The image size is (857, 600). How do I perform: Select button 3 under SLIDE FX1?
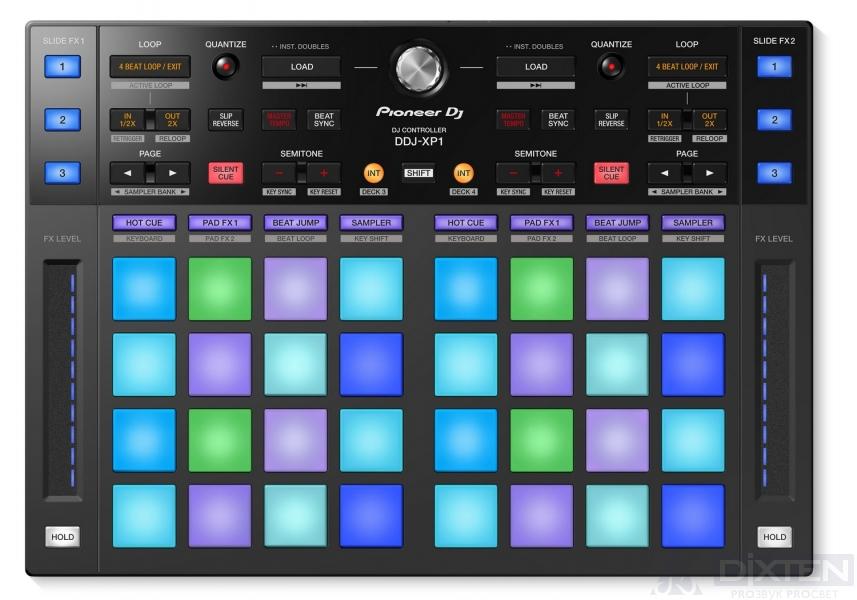pos(62,173)
